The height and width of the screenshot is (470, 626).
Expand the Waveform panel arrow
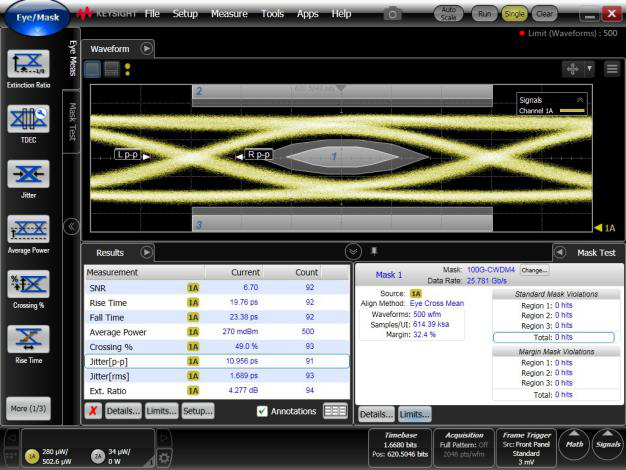pyautogui.click(x=147, y=48)
